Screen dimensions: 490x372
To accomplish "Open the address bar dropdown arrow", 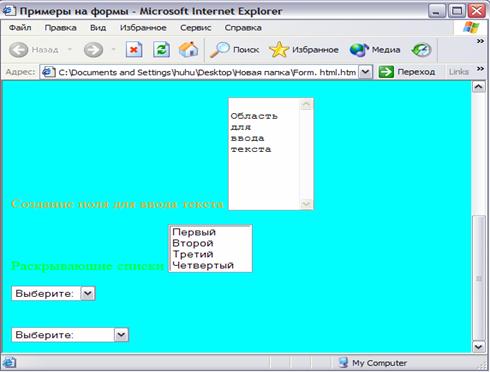I will (x=365, y=72).
